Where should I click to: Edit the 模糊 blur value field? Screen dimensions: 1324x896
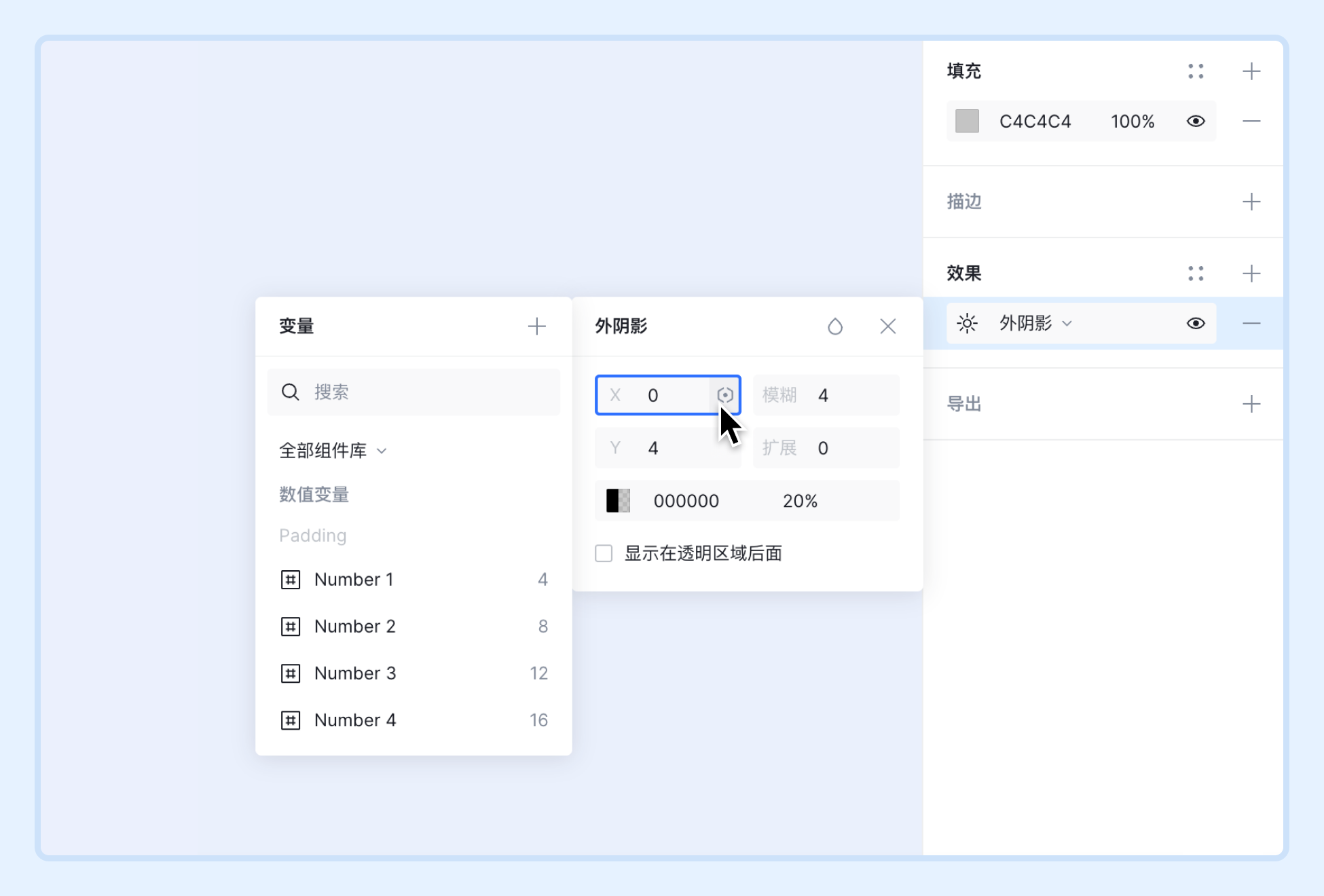point(826,395)
